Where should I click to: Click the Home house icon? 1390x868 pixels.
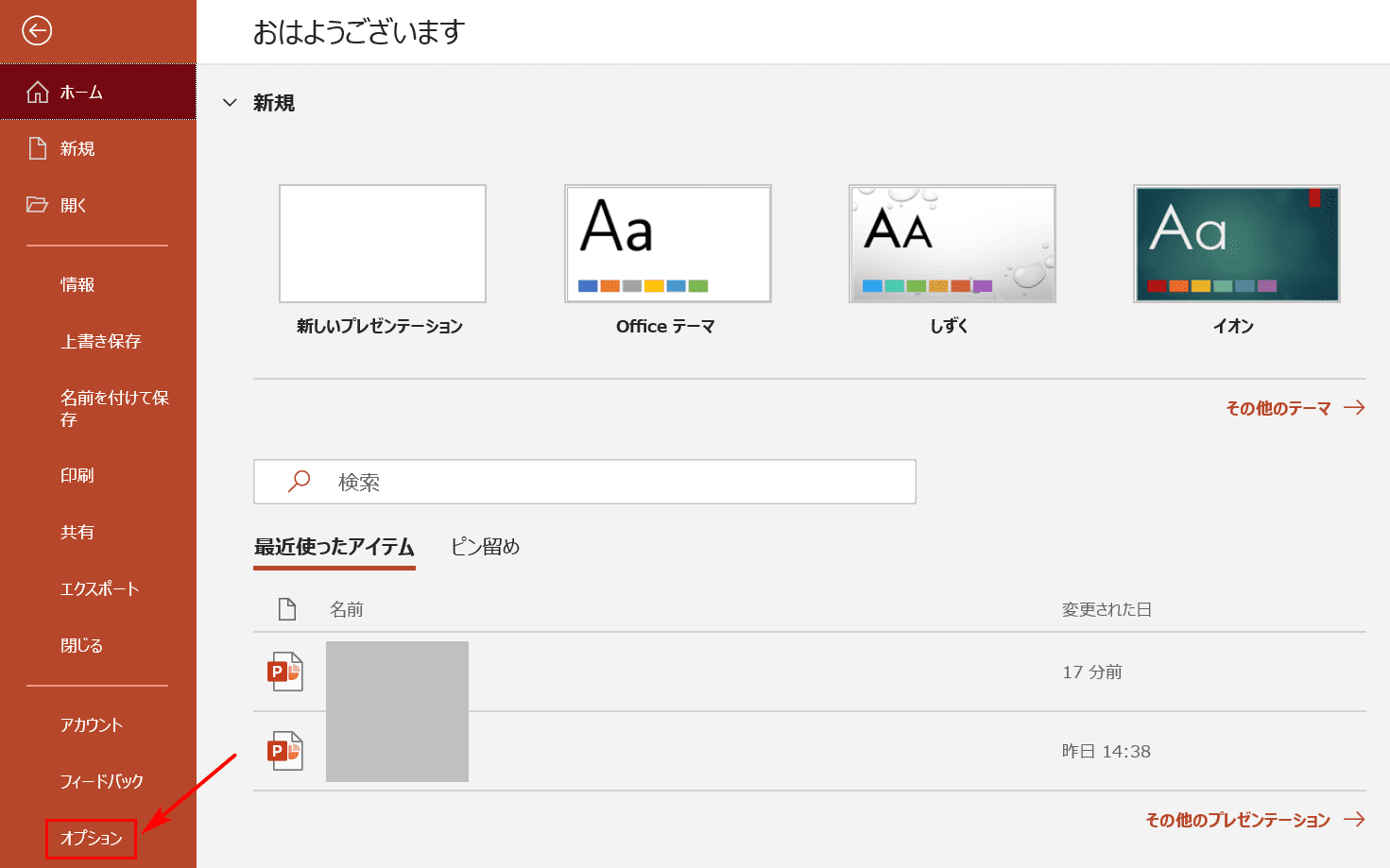pyautogui.click(x=38, y=93)
